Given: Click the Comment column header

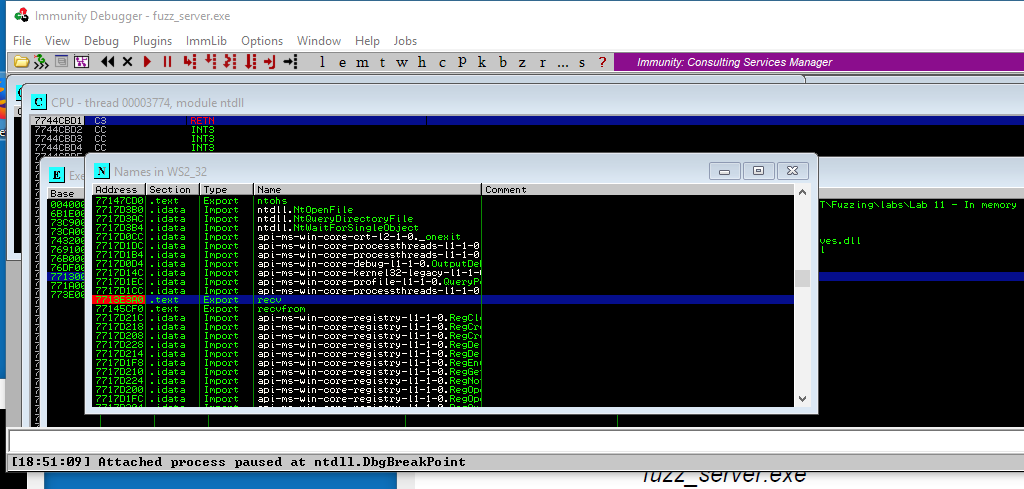Looking at the screenshot, I should pyautogui.click(x=637, y=190).
